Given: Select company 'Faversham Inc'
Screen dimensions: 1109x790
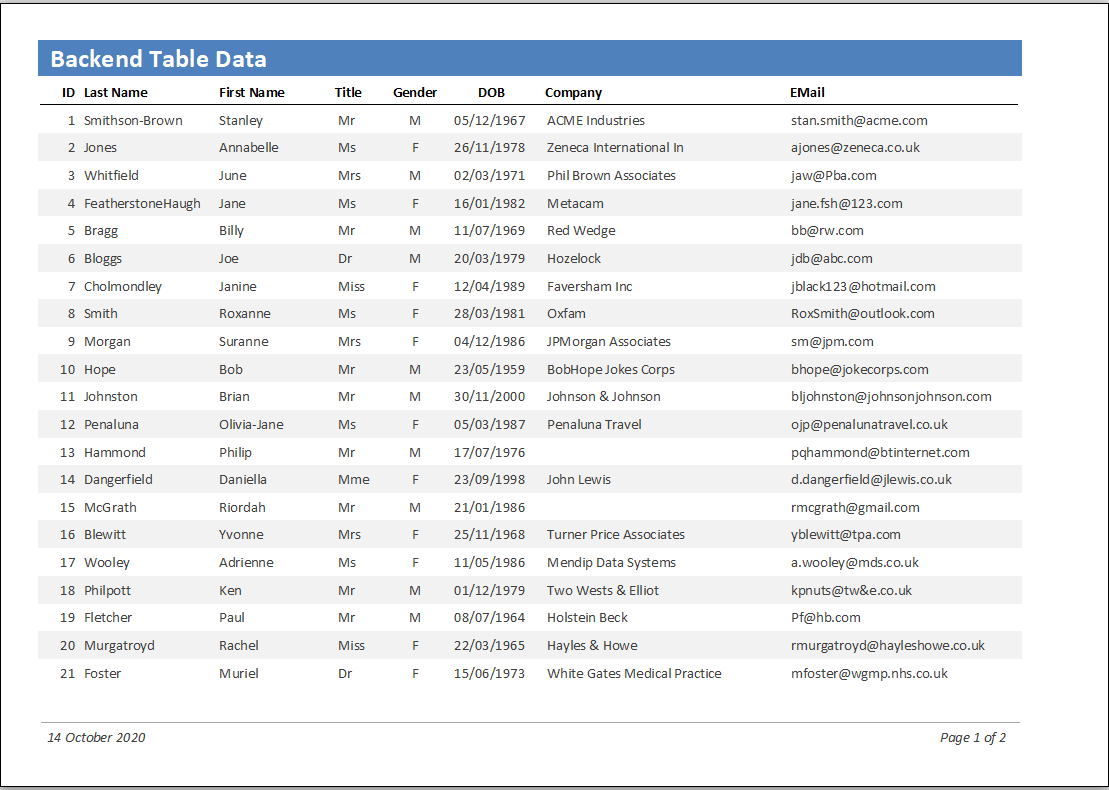Looking at the screenshot, I should (589, 286).
